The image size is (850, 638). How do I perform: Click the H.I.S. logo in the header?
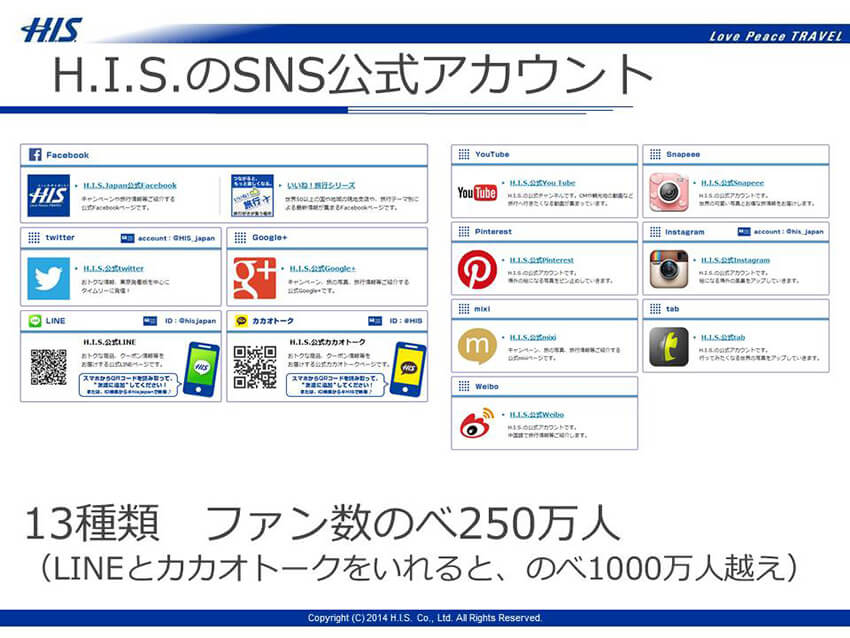pos(51,30)
